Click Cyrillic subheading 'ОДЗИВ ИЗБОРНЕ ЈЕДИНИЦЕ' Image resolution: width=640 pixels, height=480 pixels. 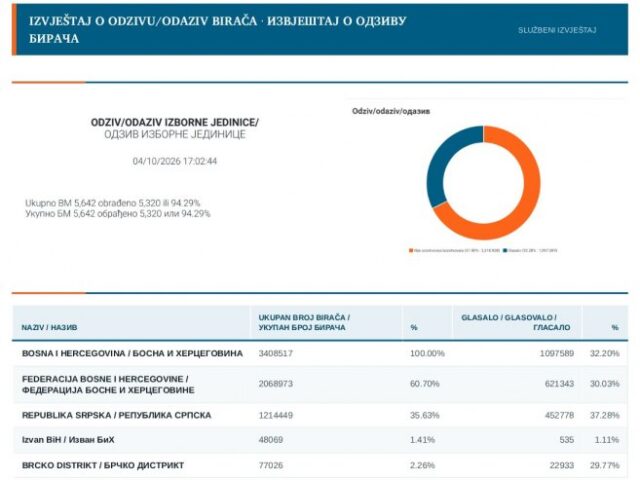pyautogui.click(x=175, y=135)
